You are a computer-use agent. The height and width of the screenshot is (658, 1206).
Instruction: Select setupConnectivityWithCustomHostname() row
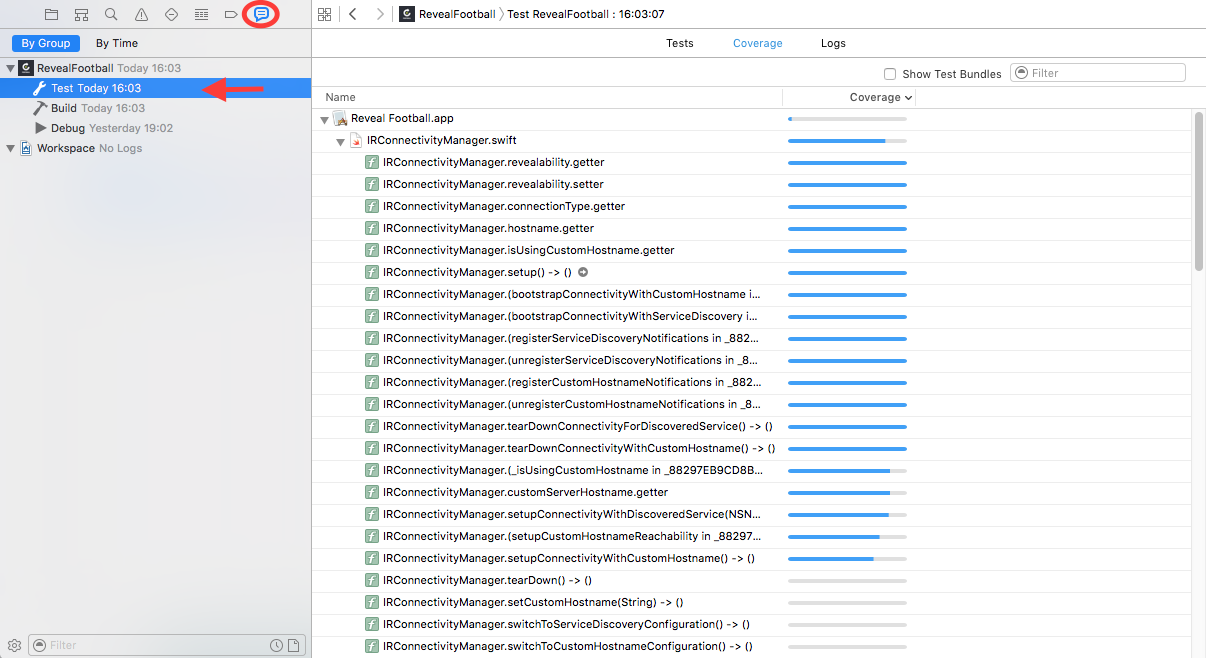[x=752, y=558]
